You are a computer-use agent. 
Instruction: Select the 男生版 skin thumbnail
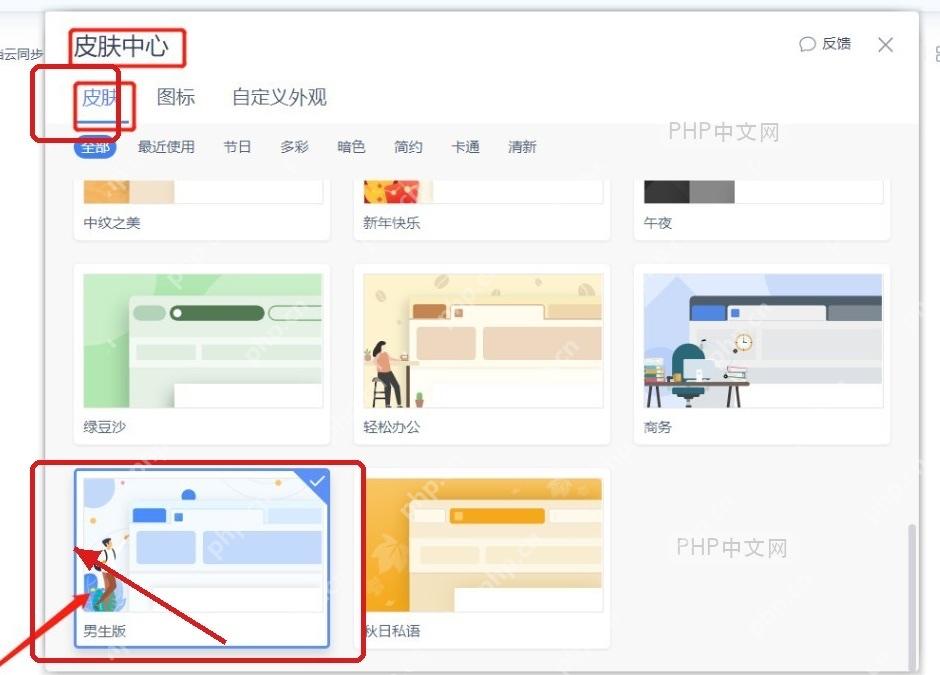203,544
